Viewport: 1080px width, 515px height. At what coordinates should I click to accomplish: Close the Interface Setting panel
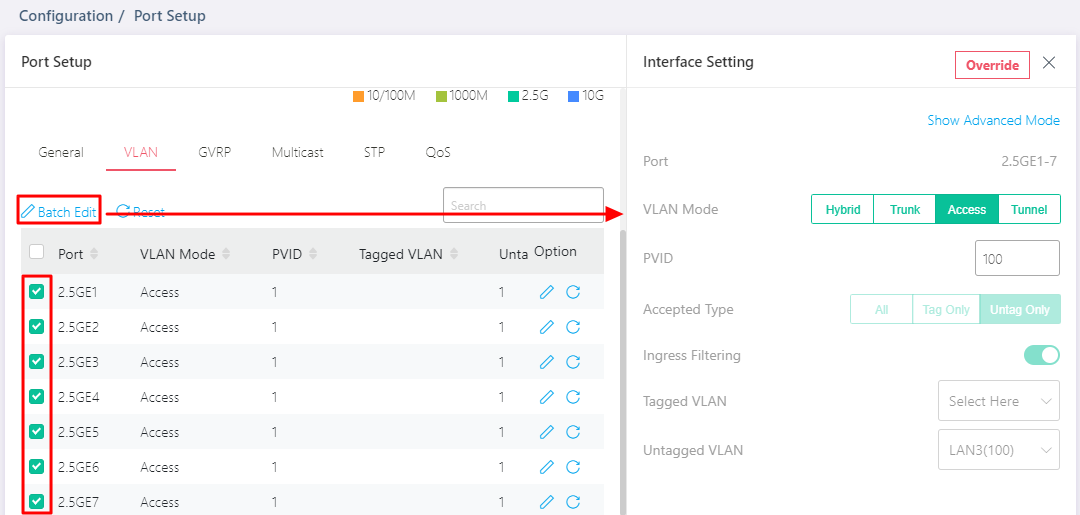point(1049,63)
